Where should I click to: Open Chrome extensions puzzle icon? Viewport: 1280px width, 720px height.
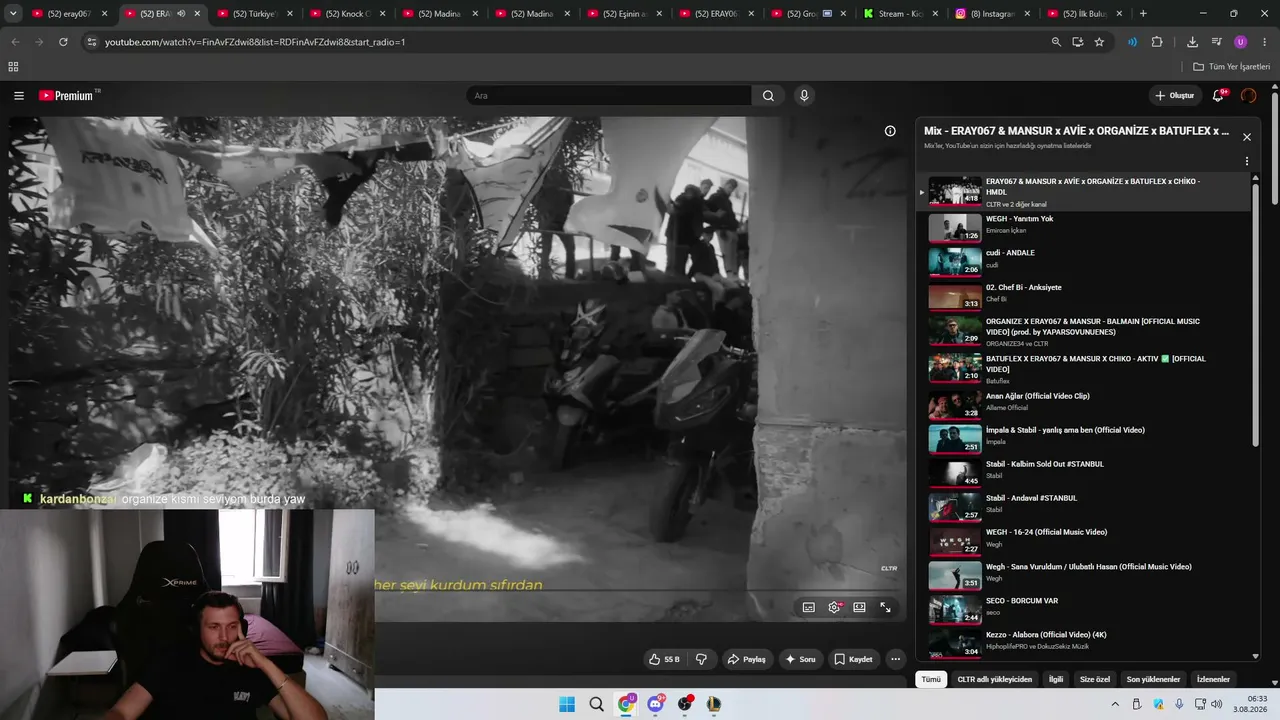1157,42
